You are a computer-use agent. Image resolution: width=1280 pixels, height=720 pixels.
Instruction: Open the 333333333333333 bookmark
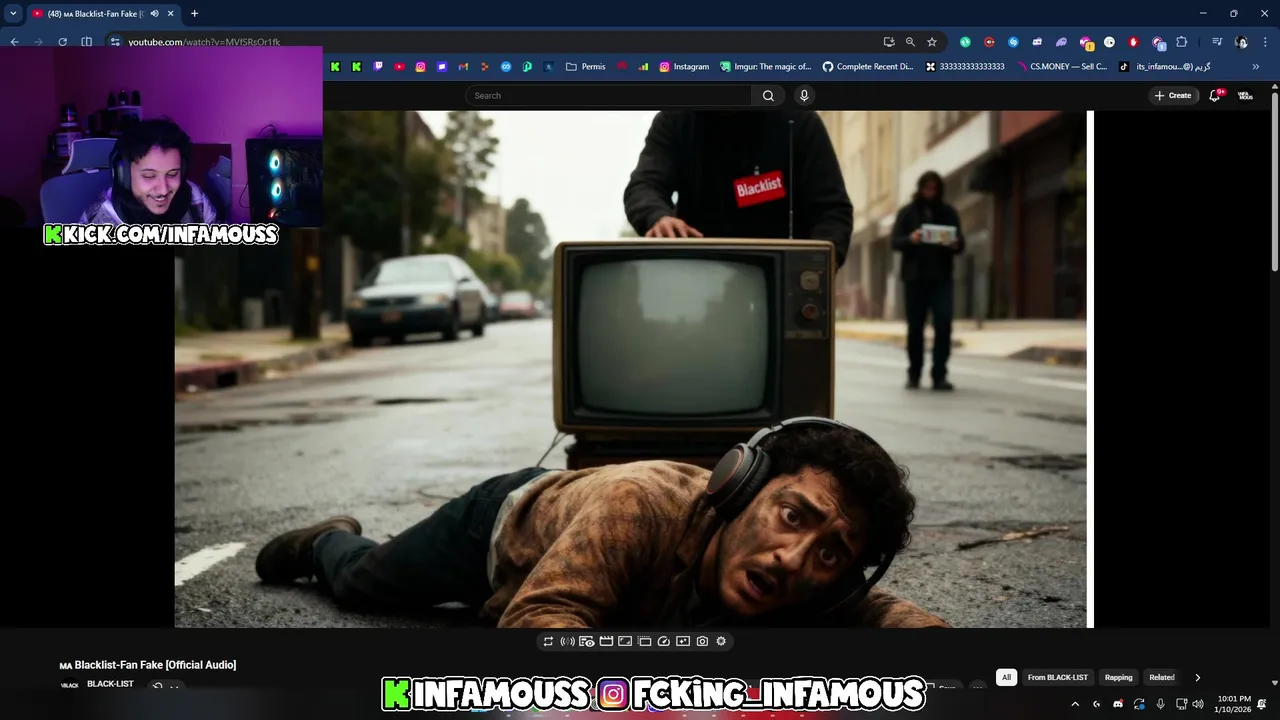tap(965, 67)
